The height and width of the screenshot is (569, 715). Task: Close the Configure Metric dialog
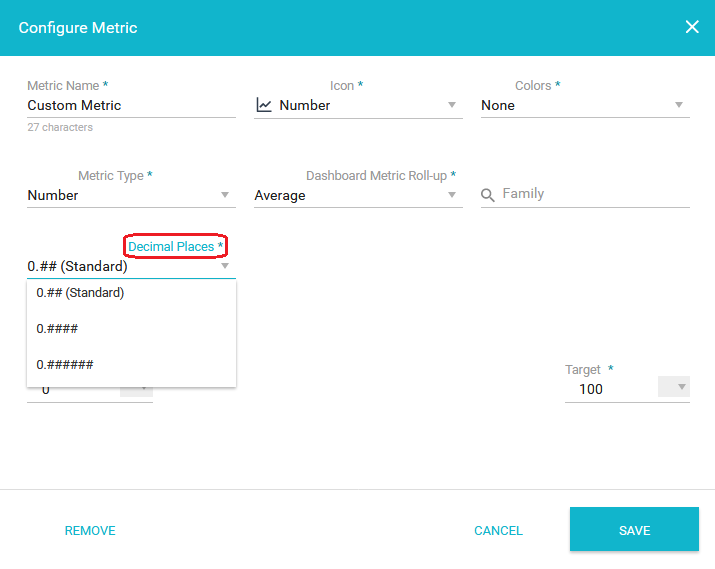point(692,27)
